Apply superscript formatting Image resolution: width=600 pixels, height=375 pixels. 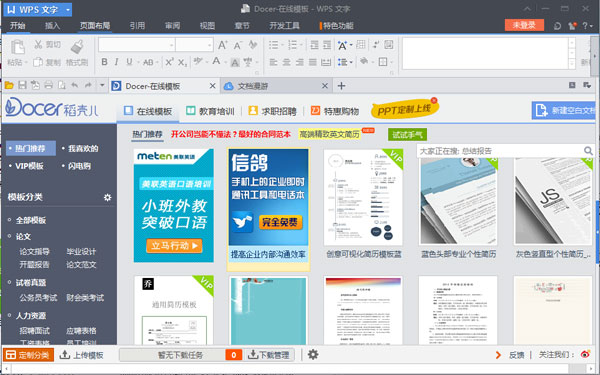pos(169,62)
